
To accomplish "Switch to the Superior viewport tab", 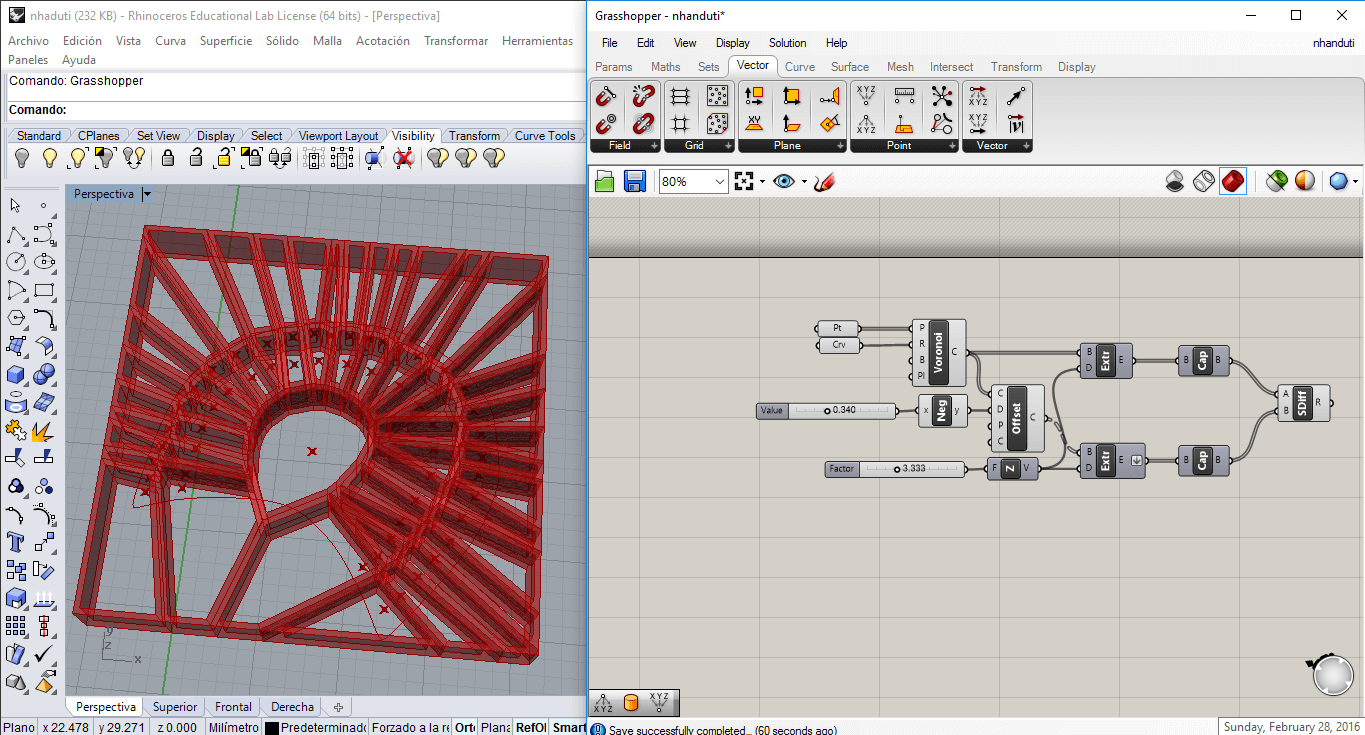I will 175,707.
